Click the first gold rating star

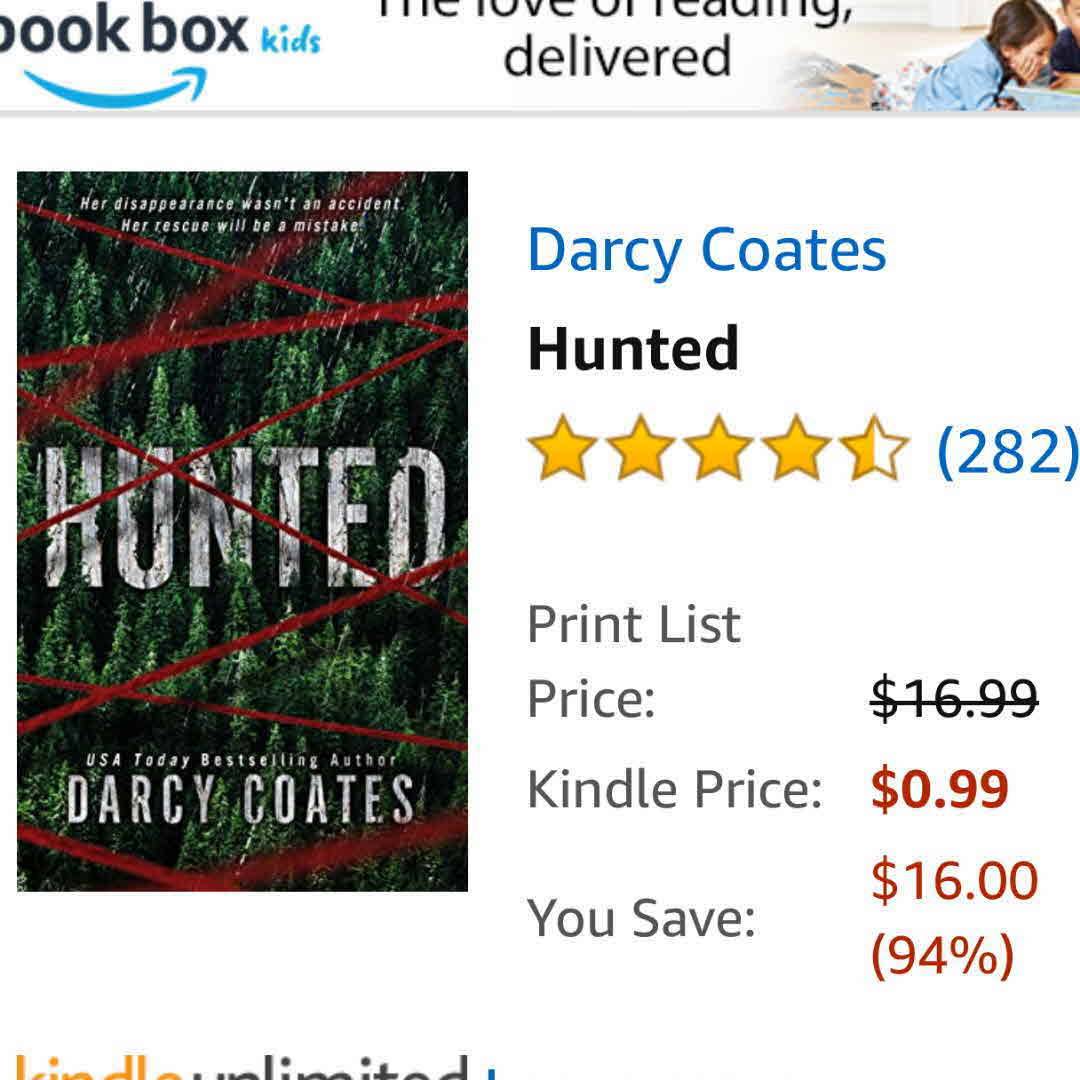(563, 448)
